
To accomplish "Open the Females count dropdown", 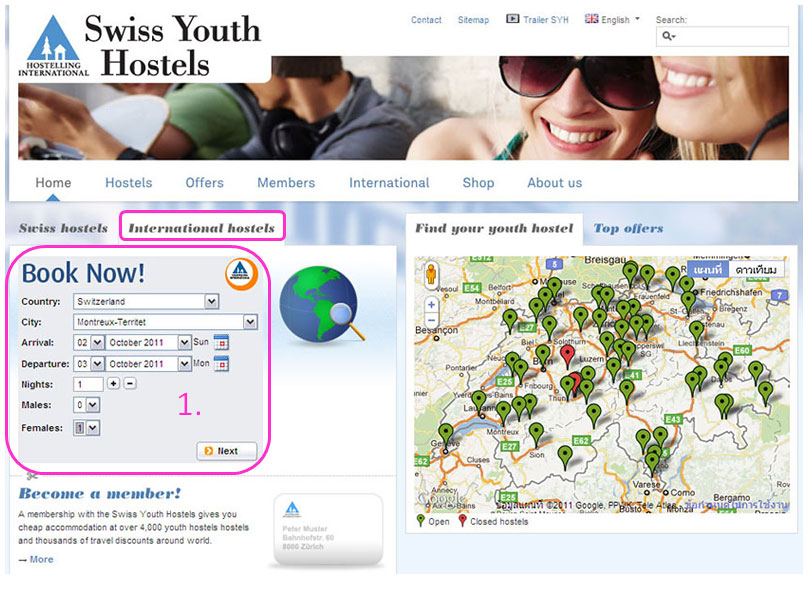I will tap(86, 428).
